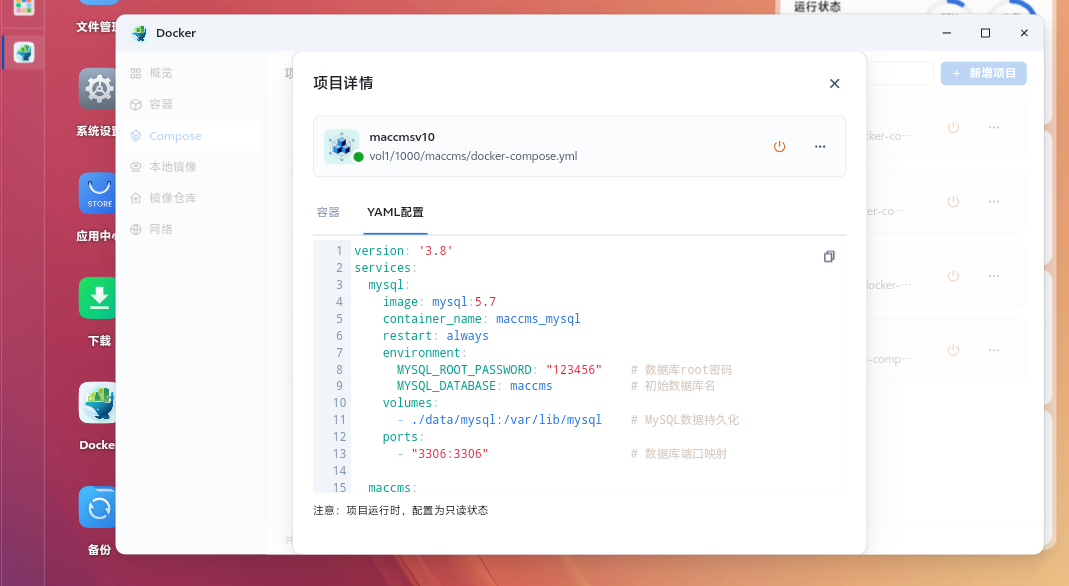
Task: Close the 项目详情 dialog
Action: click(x=834, y=83)
